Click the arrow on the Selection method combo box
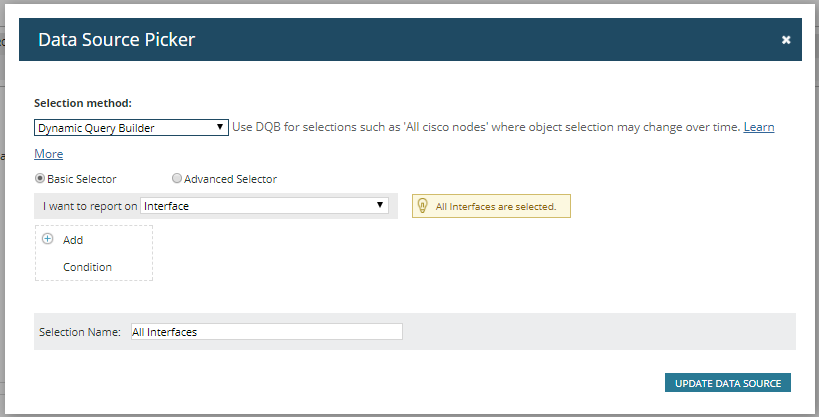Viewport: 819px width, 417px height. pyautogui.click(x=221, y=128)
